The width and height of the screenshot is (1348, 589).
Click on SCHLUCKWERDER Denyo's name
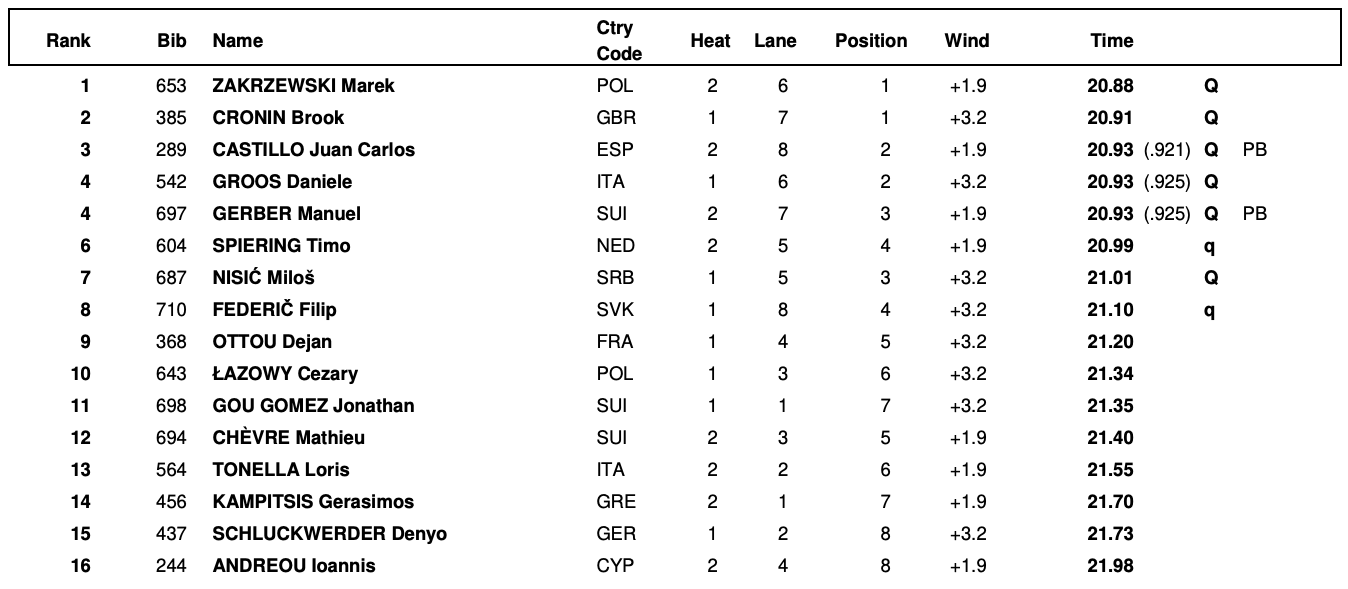[329, 534]
